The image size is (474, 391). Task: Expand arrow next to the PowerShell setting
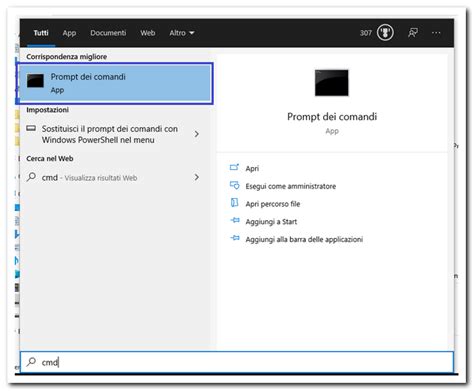click(197, 134)
